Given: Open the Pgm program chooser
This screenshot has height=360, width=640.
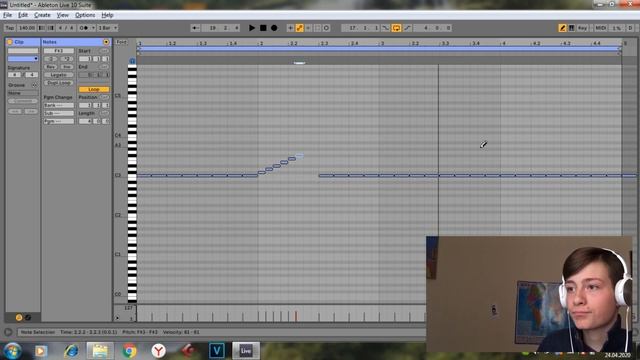Looking at the screenshot, I should pos(59,121).
